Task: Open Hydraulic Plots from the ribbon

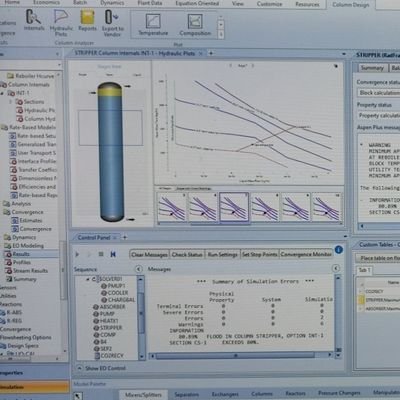Action: [61, 23]
